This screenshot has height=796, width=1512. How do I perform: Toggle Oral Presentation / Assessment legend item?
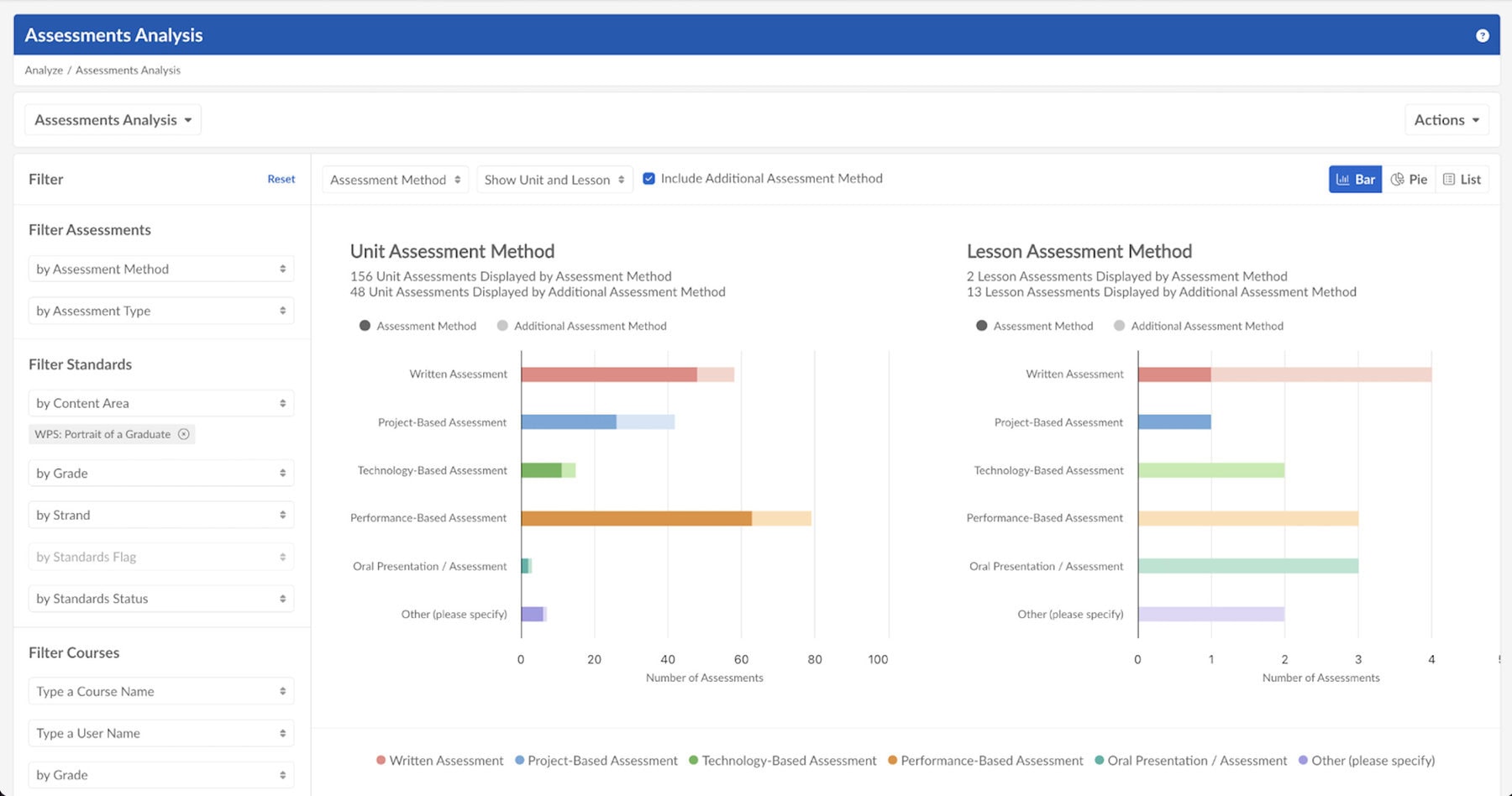[1190, 761]
